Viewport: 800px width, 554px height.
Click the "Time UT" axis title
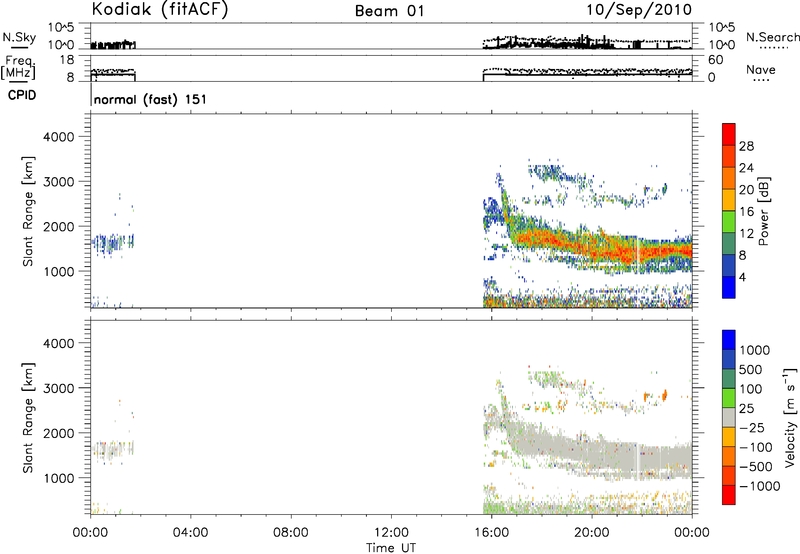(x=391, y=548)
